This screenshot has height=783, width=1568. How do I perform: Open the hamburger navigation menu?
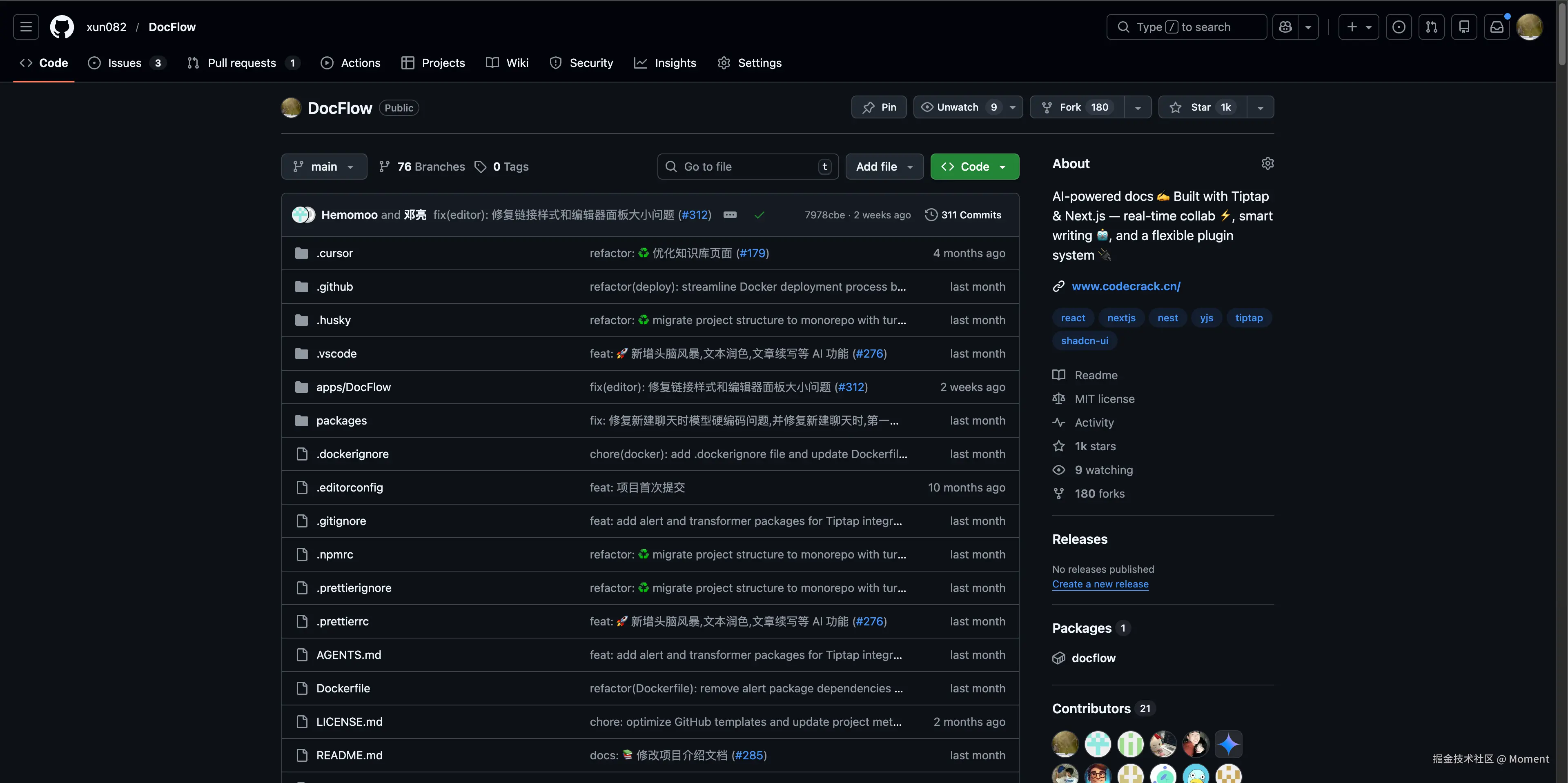[x=26, y=27]
